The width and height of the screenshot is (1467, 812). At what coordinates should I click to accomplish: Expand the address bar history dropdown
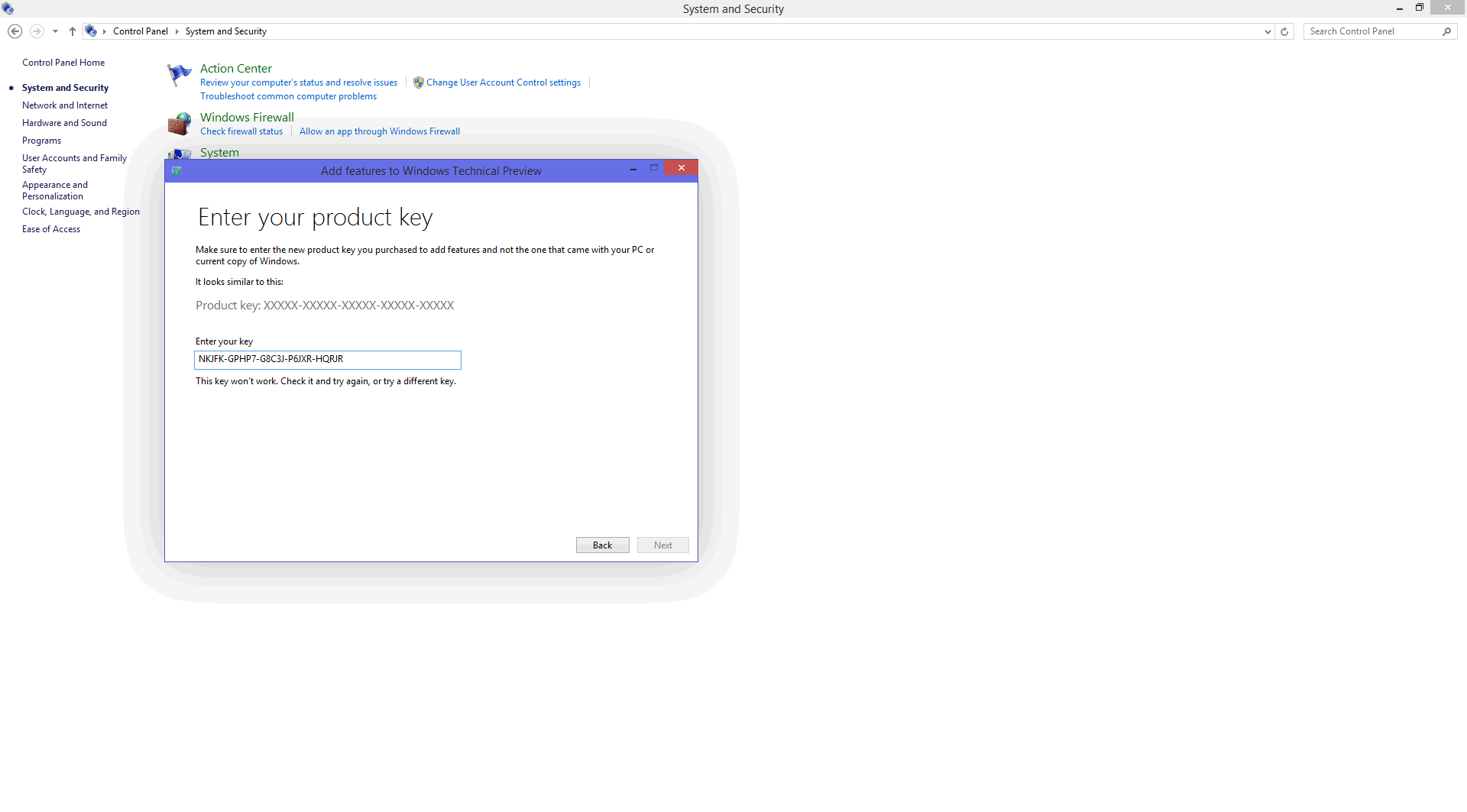click(1268, 31)
